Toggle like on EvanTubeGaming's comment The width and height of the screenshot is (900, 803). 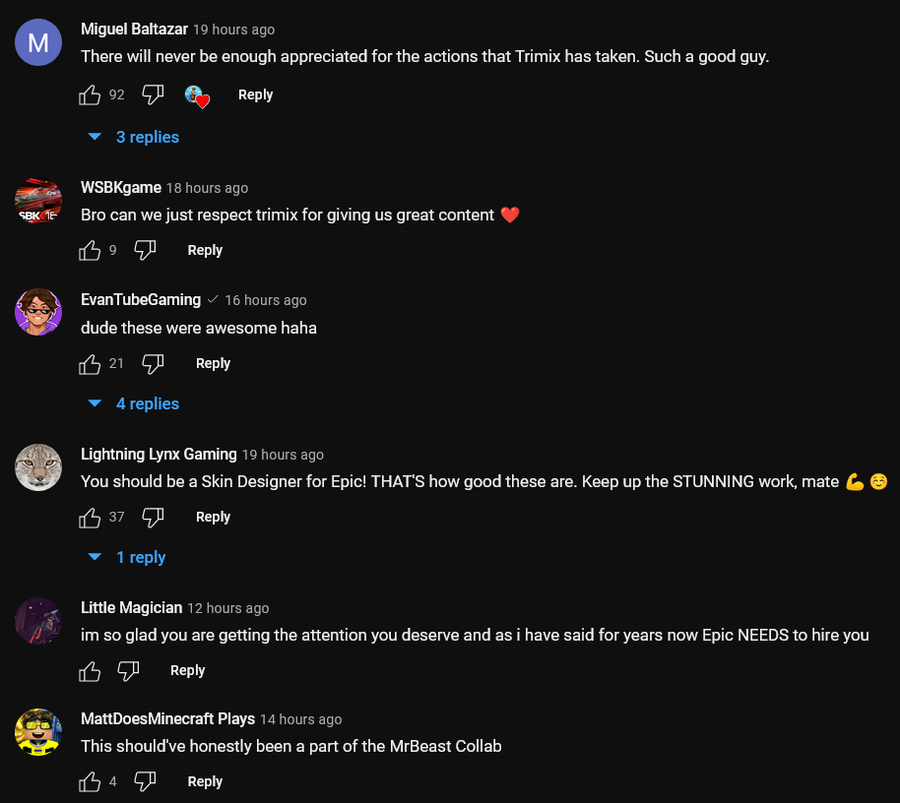pyautogui.click(x=90, y=364)
